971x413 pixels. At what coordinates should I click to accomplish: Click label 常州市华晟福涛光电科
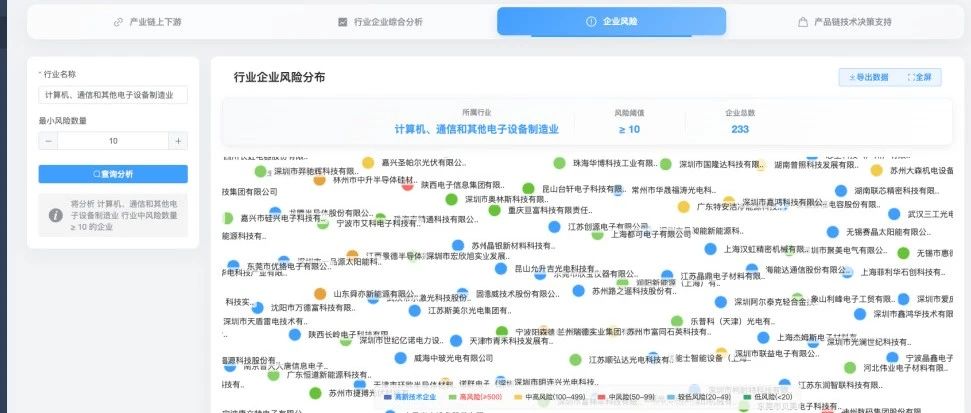point(673,190)
